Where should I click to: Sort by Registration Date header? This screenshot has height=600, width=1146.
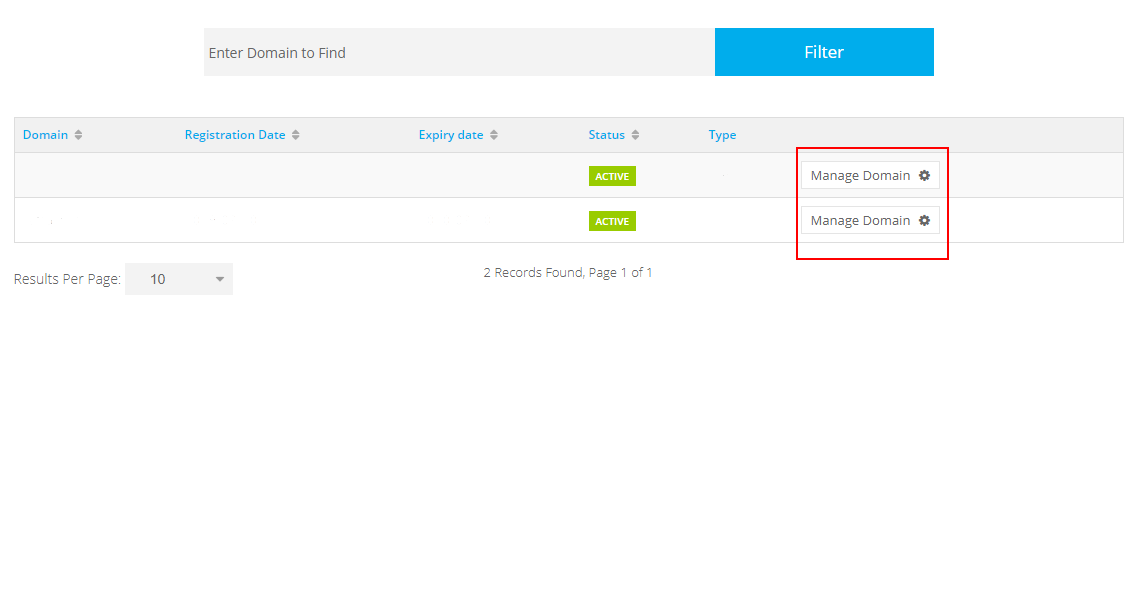(235, 135)
